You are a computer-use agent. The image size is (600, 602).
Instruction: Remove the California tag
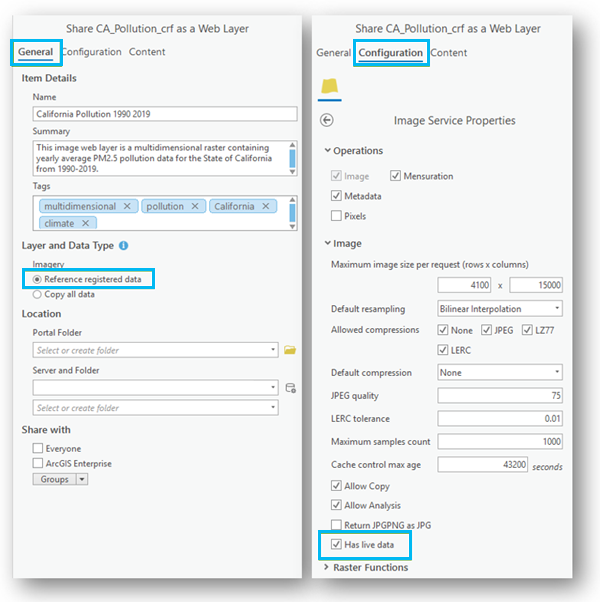266,206
